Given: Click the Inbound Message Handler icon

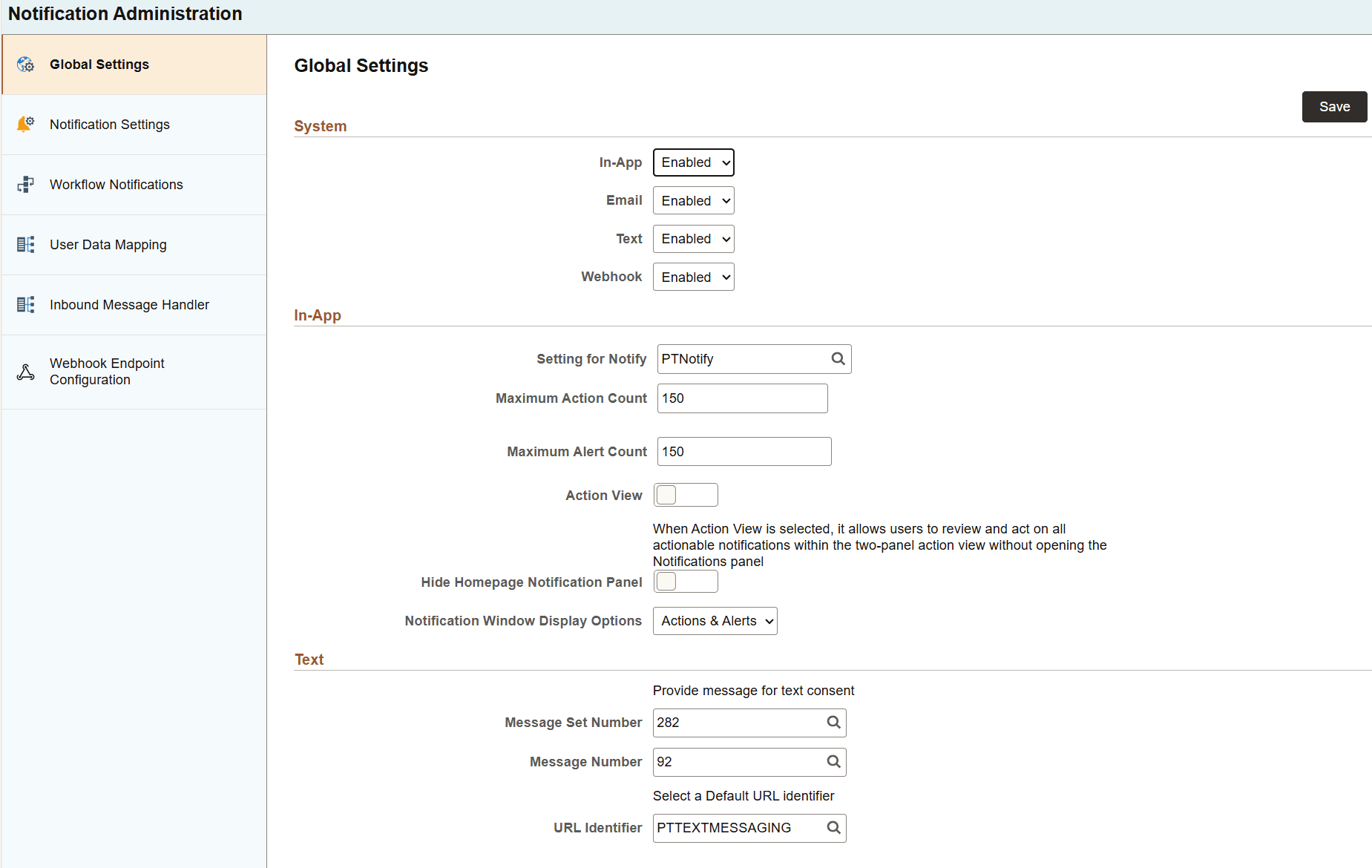Looking at the screenshot, I should coord(25,304).
